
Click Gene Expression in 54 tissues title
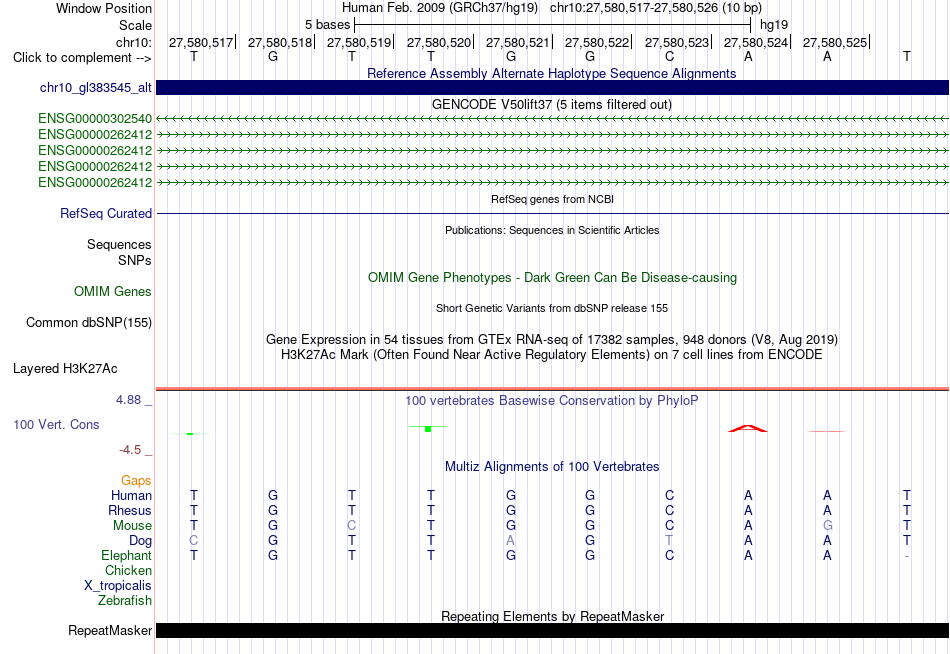click(552, 339)
